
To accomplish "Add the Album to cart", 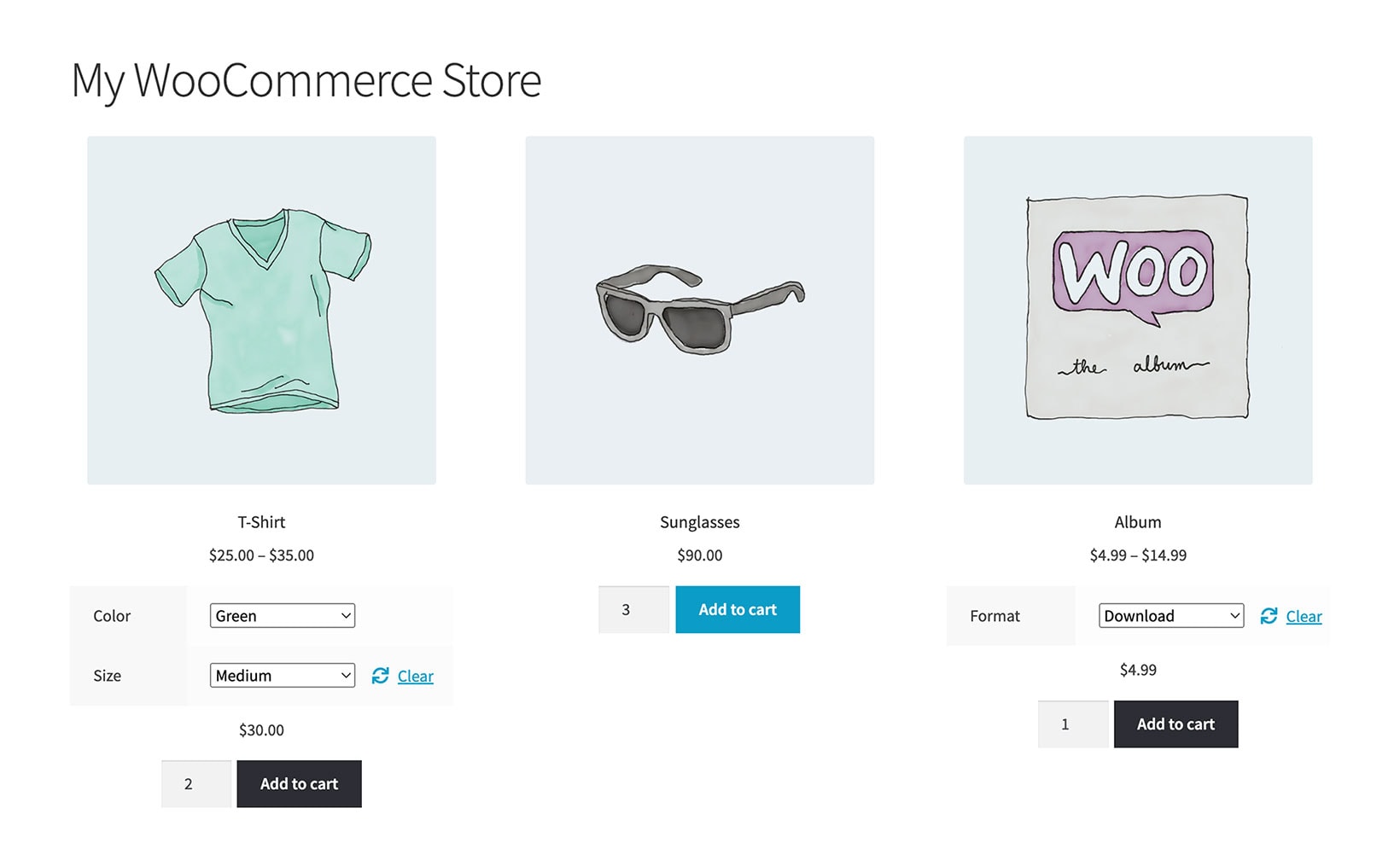I will (x=1175, y=724).
